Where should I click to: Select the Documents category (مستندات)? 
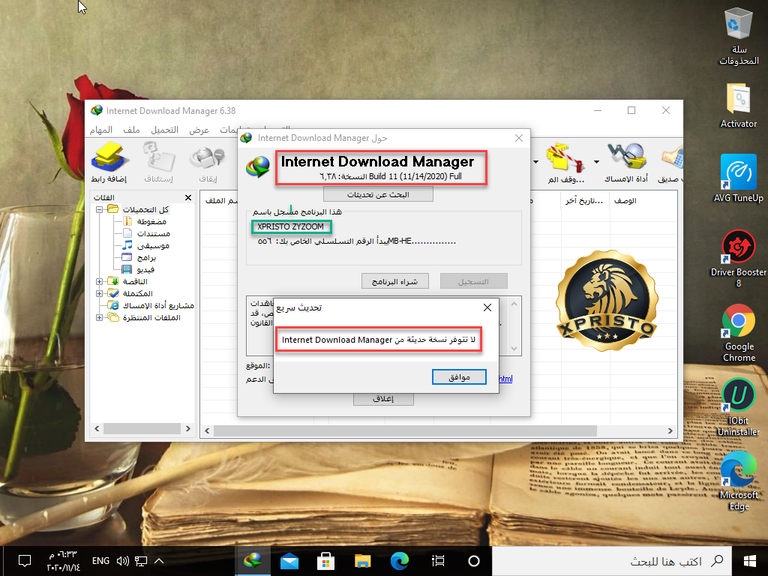tap(153, 234)
